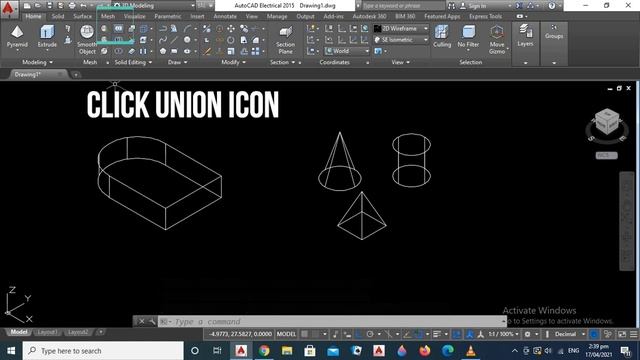
Task: Click the Windows taskbar search box
Action: 103,351
